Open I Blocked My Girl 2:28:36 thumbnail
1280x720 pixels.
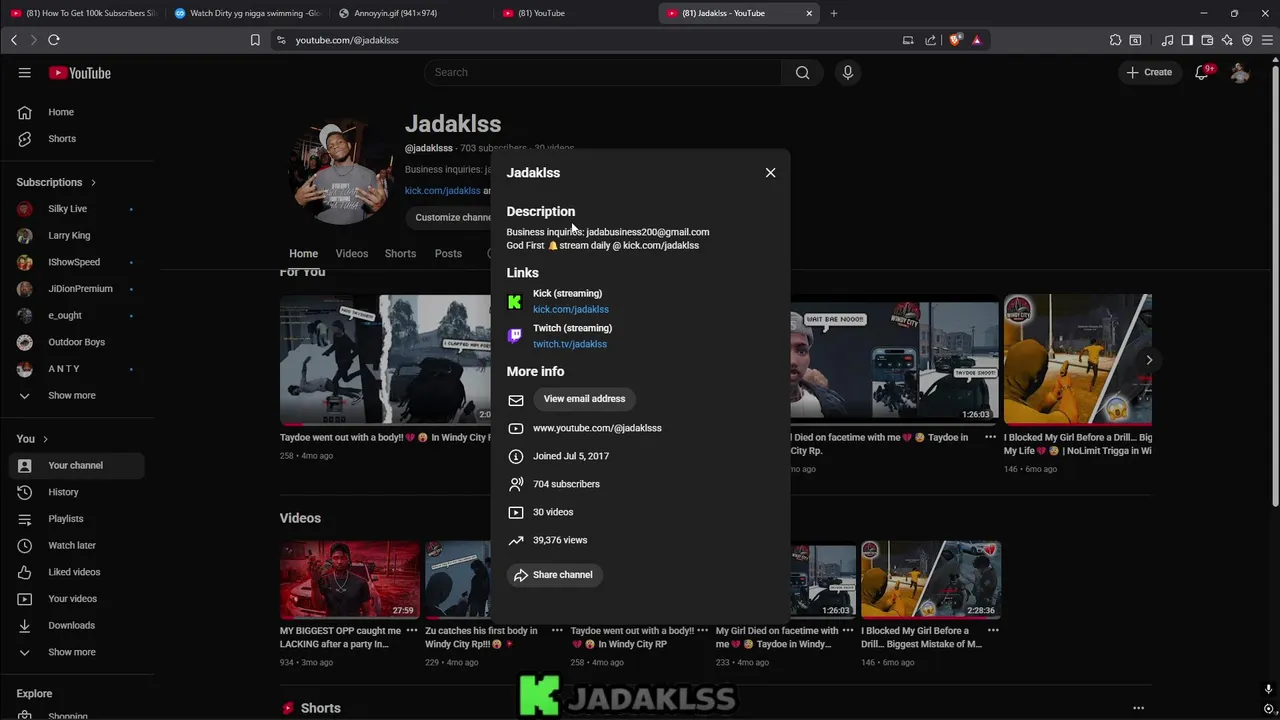[x=931, y=580]
